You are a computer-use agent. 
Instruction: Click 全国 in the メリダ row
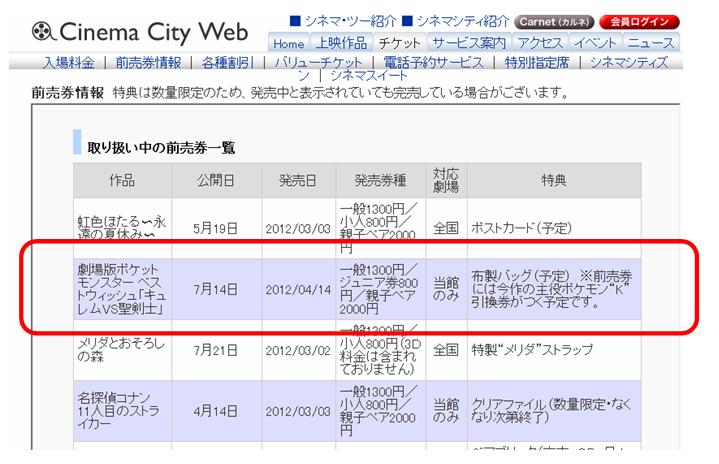point(446,350)
